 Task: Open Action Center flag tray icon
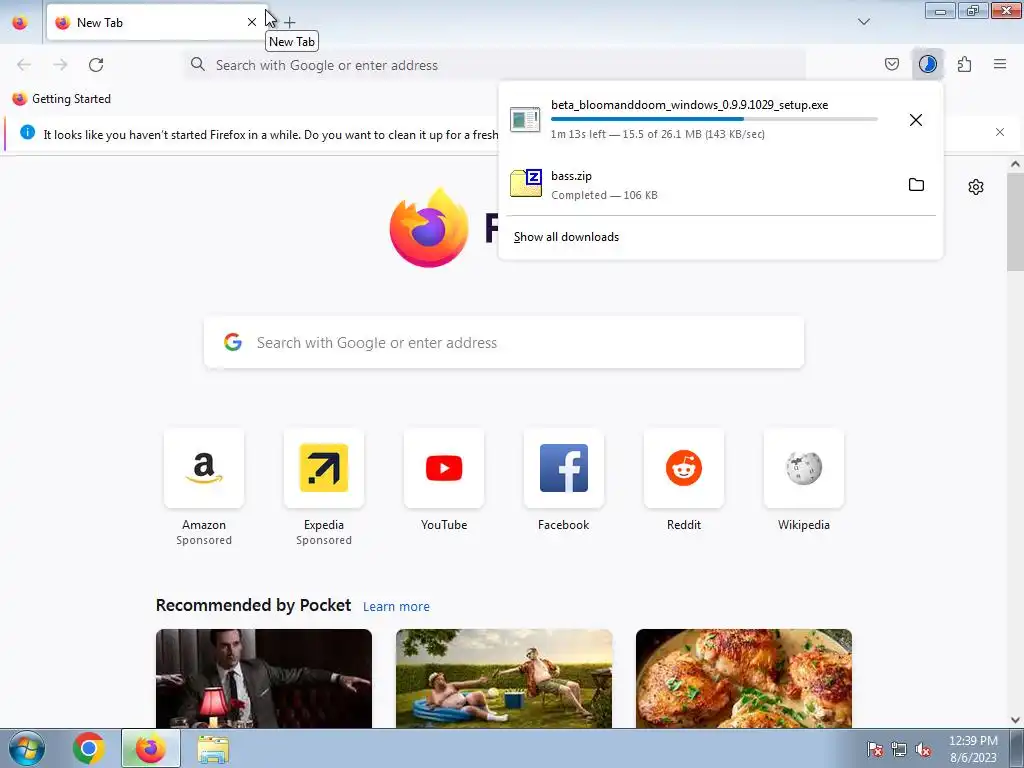pos(875,749)
